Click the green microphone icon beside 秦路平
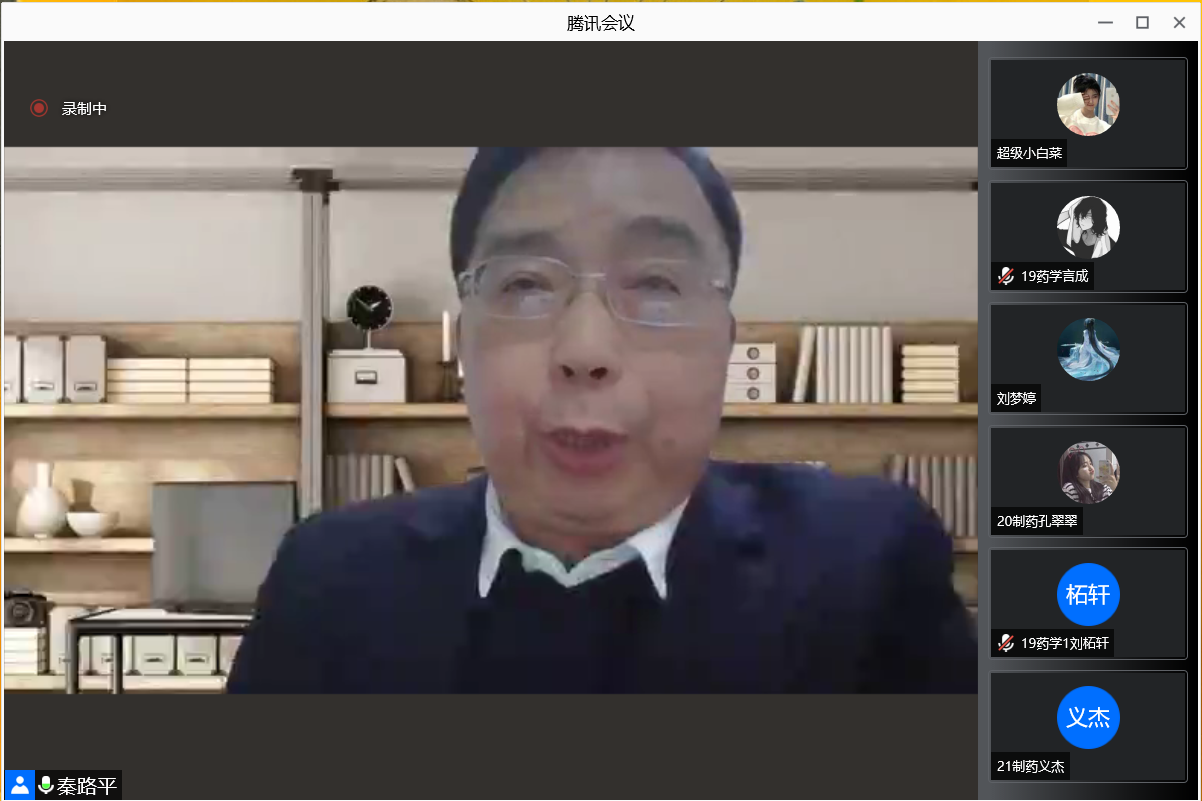This screenshot has width=1202, height=801. point(45,785)
